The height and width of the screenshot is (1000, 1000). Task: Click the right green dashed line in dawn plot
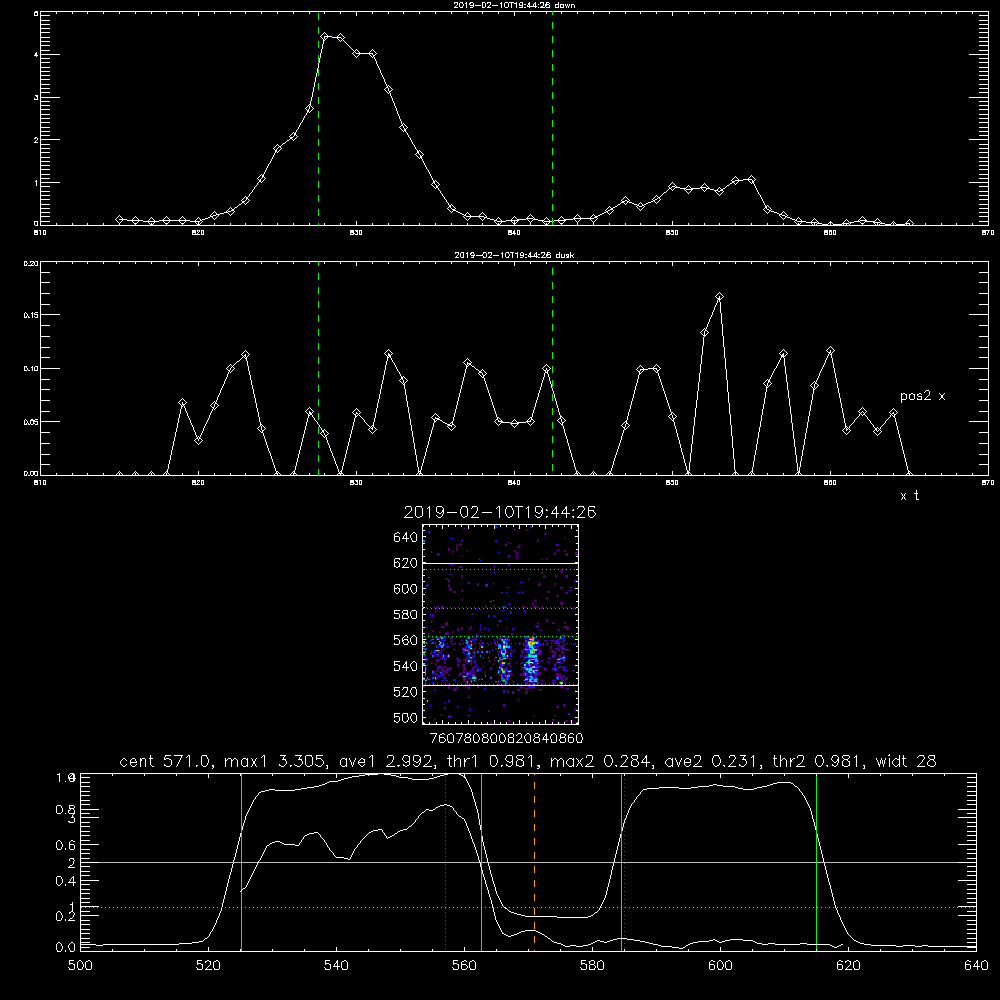point(552,118)
